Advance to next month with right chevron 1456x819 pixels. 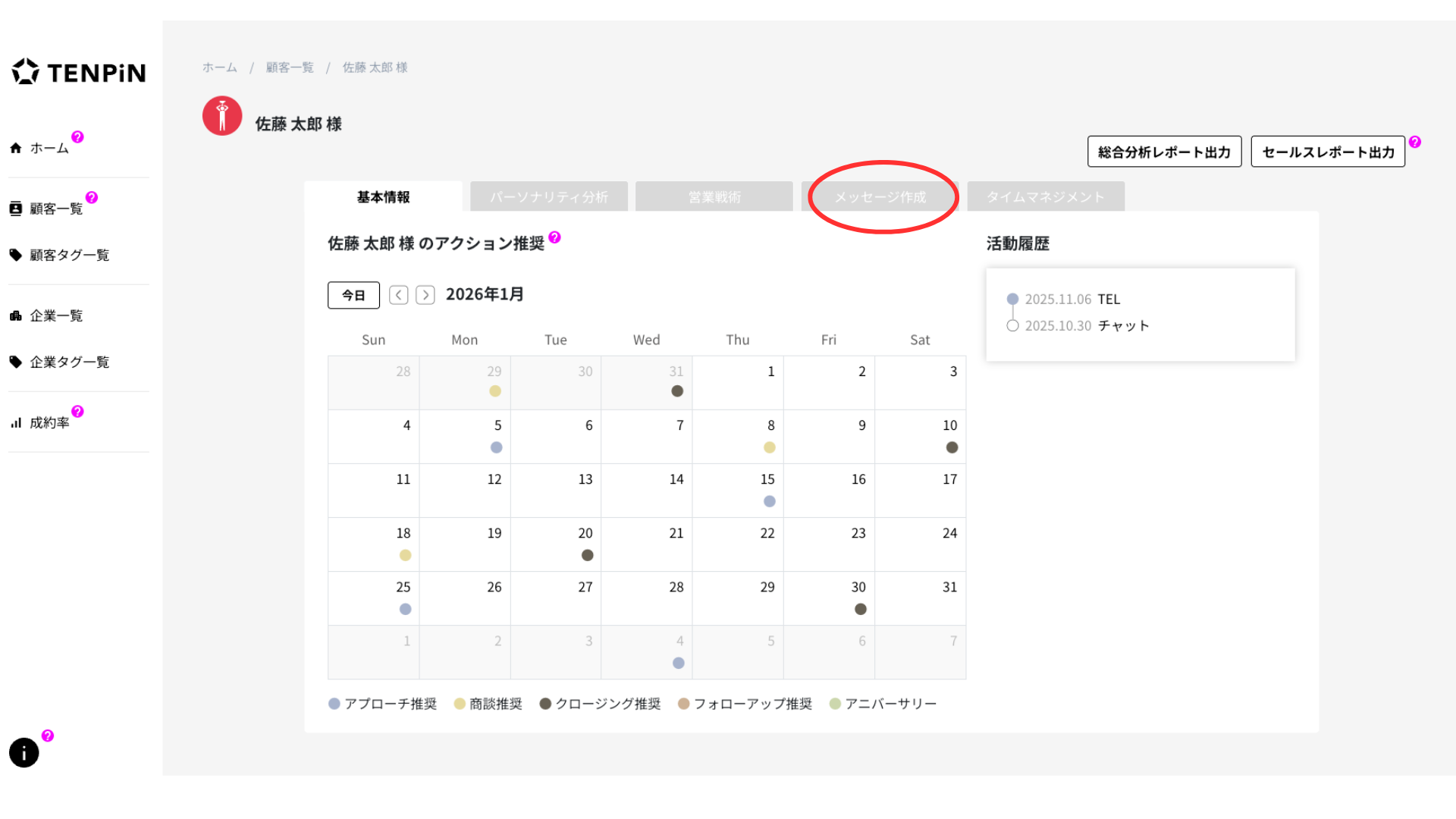(x=425, y=295)
